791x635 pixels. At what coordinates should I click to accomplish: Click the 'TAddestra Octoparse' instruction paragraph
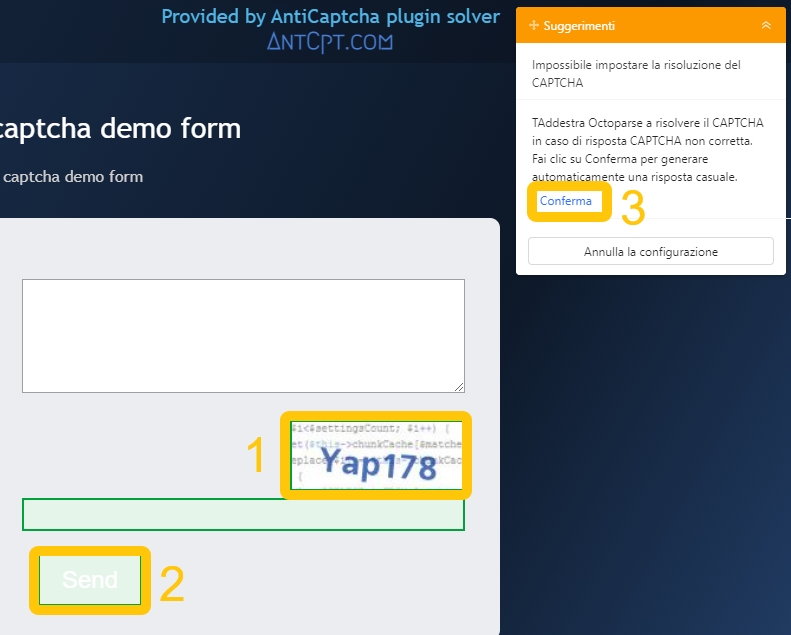(647, 150)
